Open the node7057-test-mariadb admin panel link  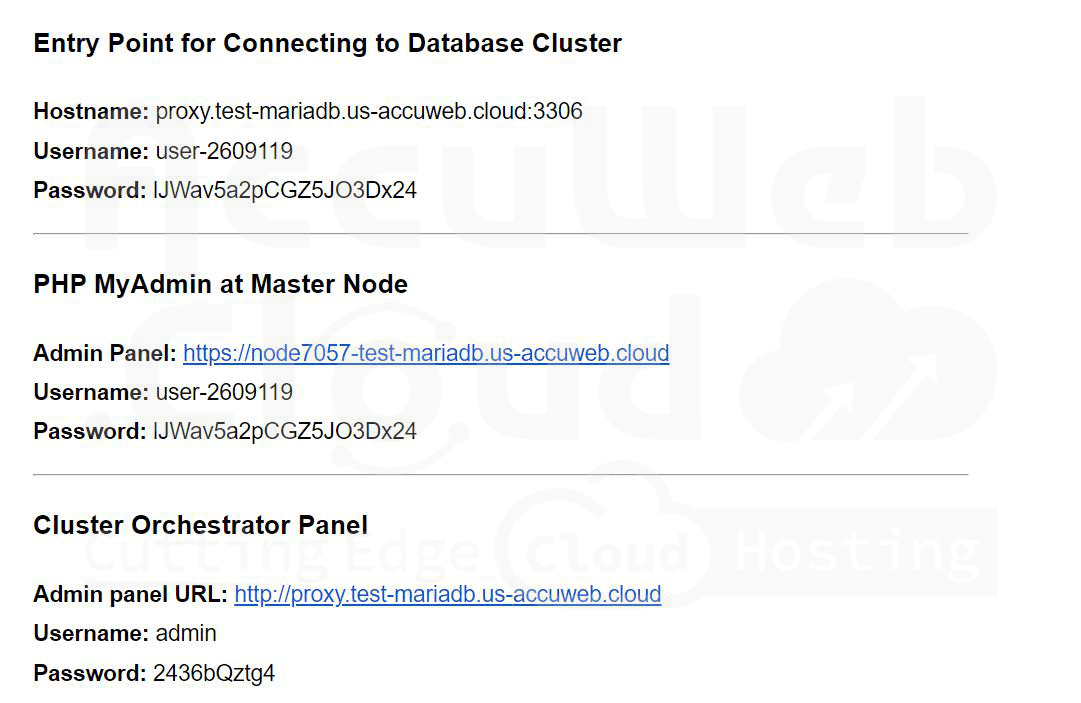(426, 353)
